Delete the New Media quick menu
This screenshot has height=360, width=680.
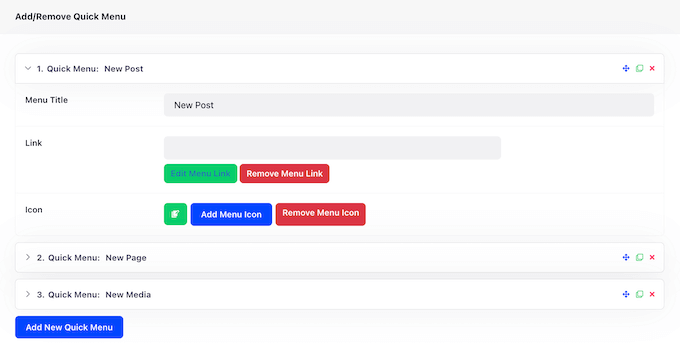[652, 295]
